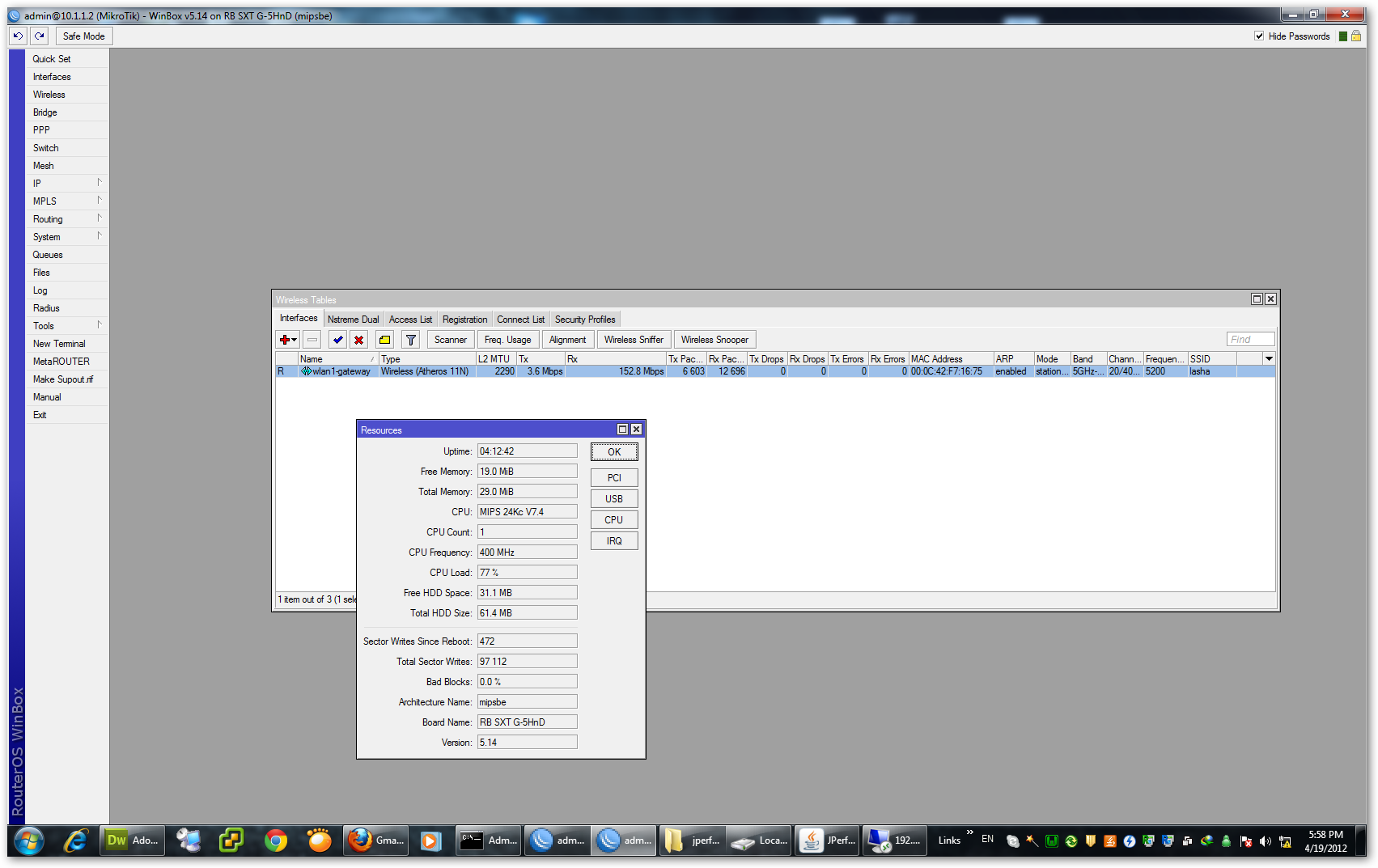
Task: Open the Registration tab
Action: coord(465,320)
